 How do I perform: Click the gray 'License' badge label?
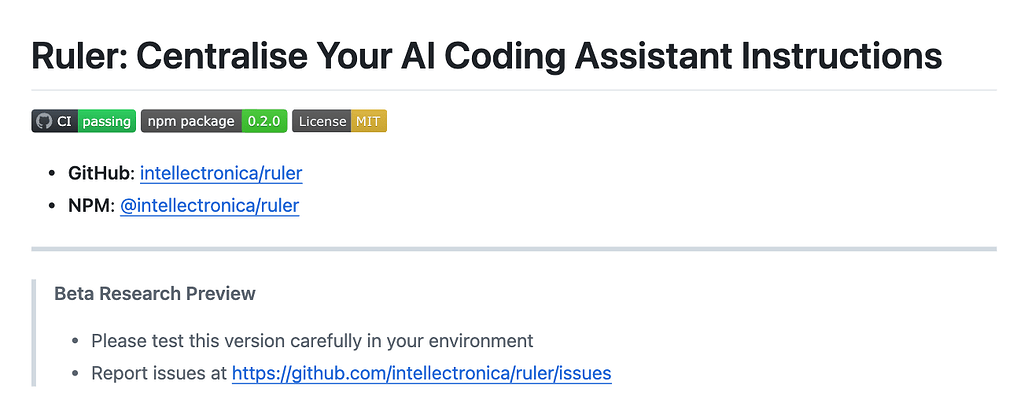tap(322, 121)
